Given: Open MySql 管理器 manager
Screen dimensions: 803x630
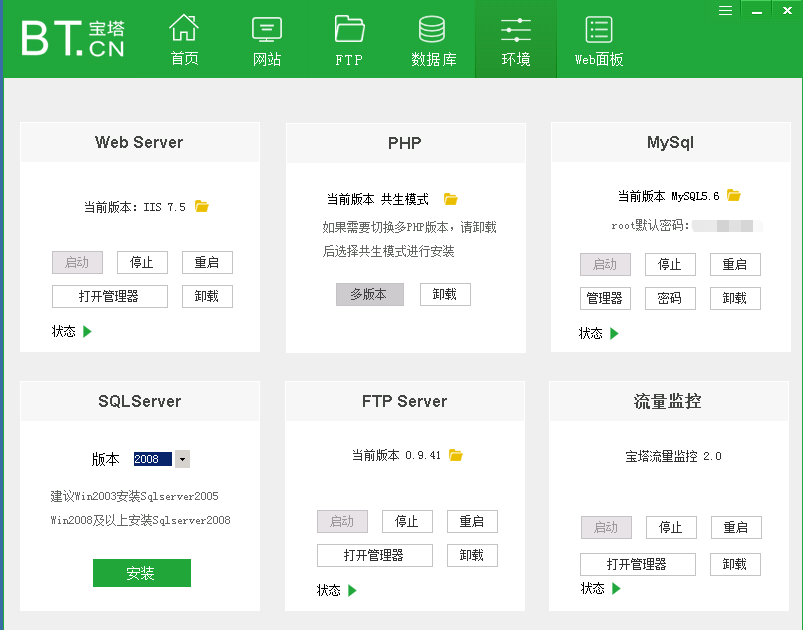Looking at the screenshot, I should click(605, 298).
